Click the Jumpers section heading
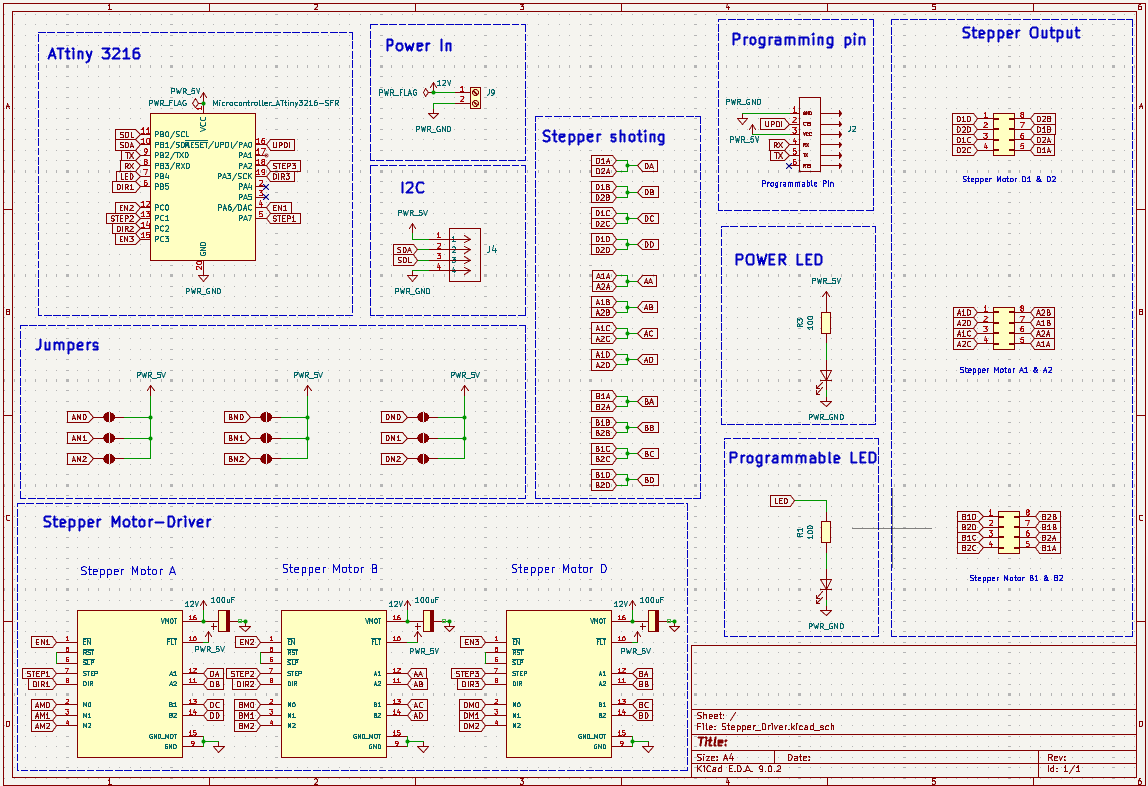Image resolution: width=1148 pixels, height=786 pixels. click(67, 345)
